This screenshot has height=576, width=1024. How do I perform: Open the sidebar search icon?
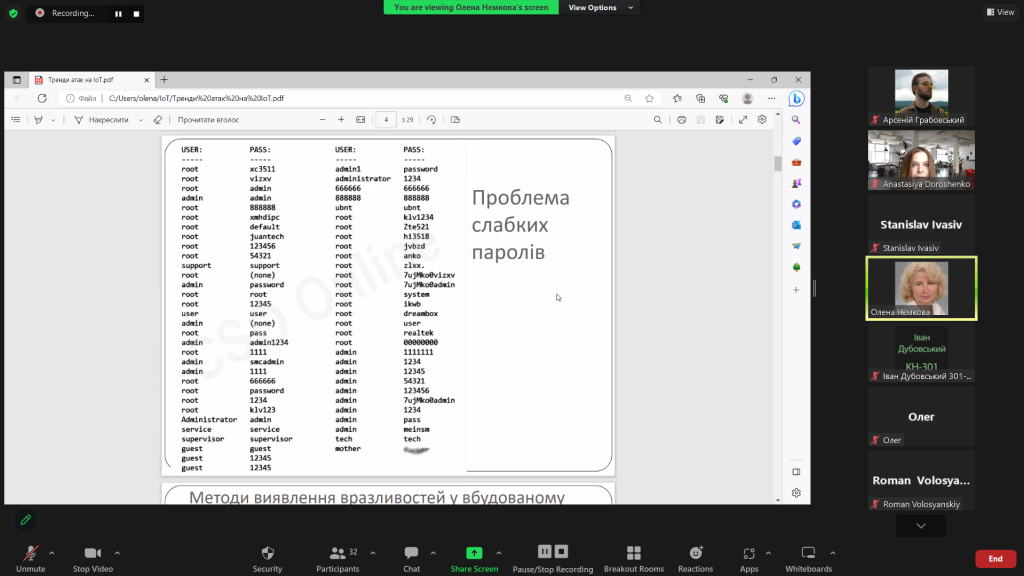click(796, 120)
